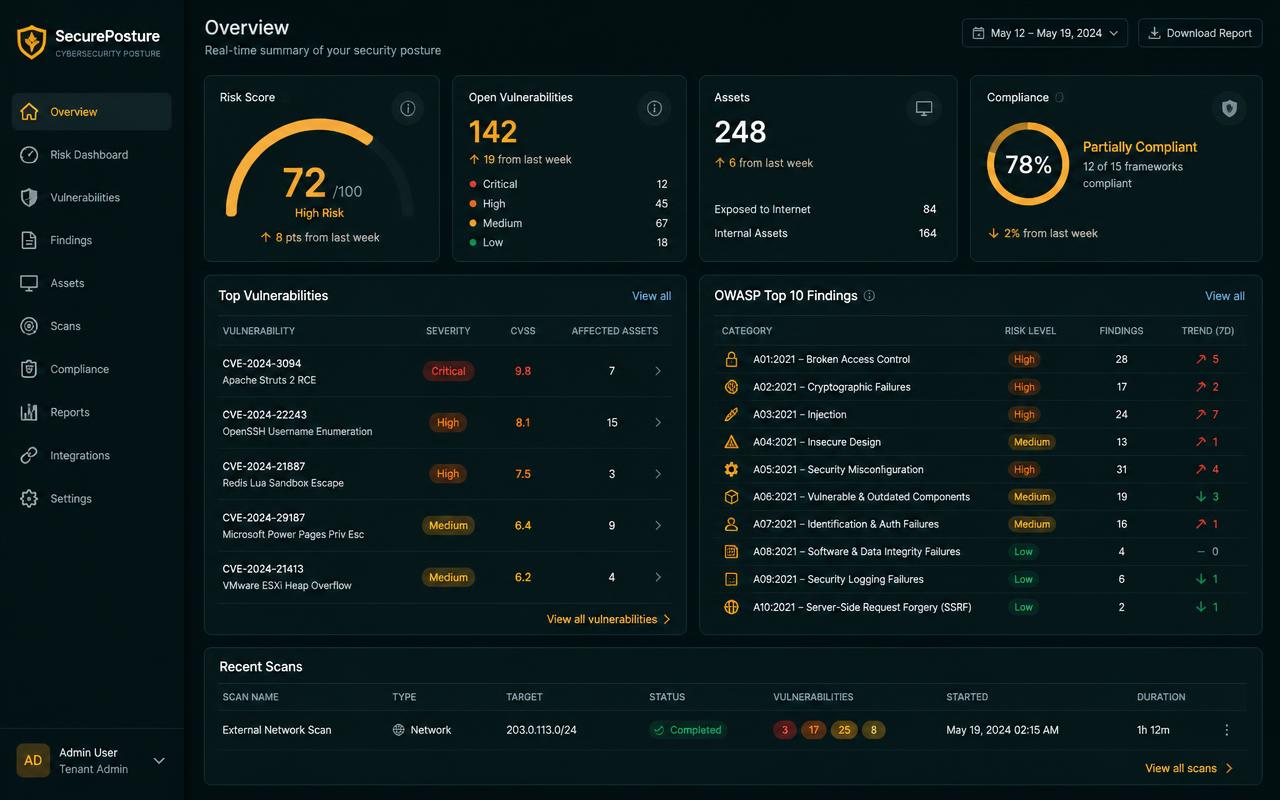Screen dimensions: 1280x800
Task: Click the person icon for Identification & Auth Failures
Action: coord(731,524)
